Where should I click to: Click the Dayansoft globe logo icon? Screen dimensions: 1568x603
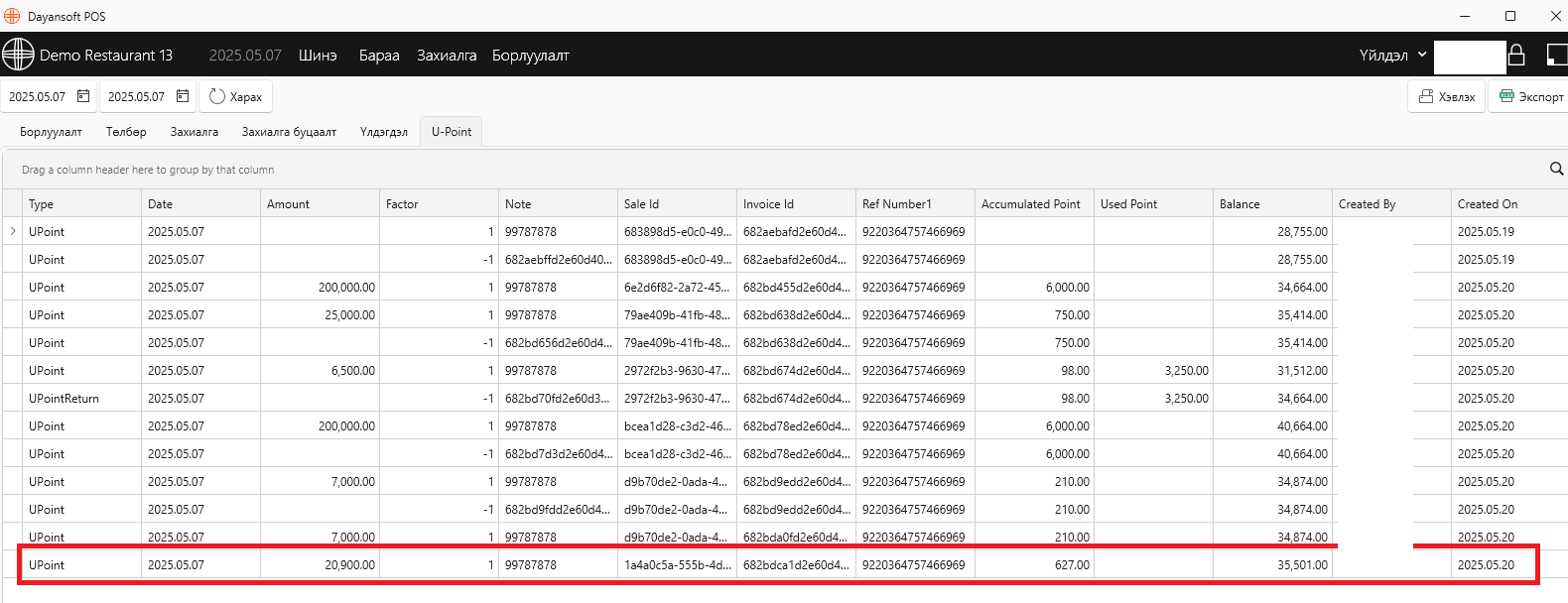pos(18,55)
